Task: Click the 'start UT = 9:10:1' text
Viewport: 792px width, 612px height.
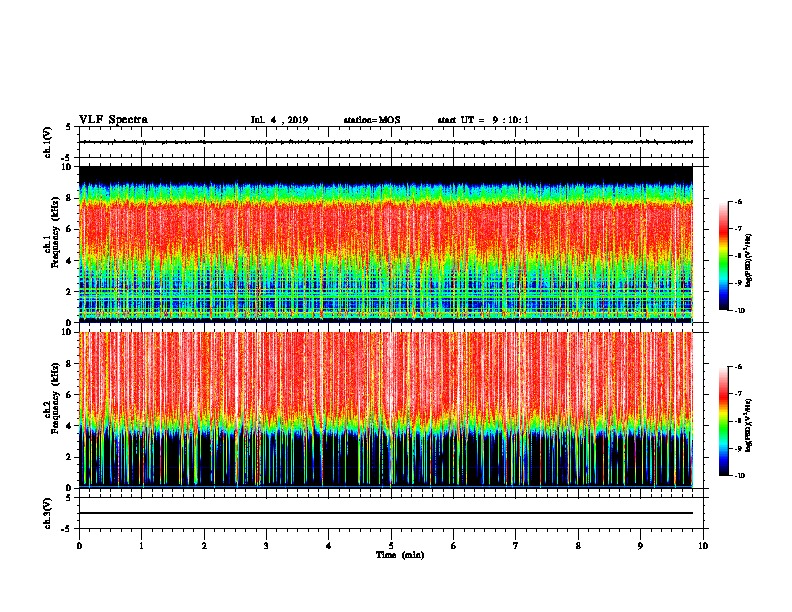Action: 483,120
